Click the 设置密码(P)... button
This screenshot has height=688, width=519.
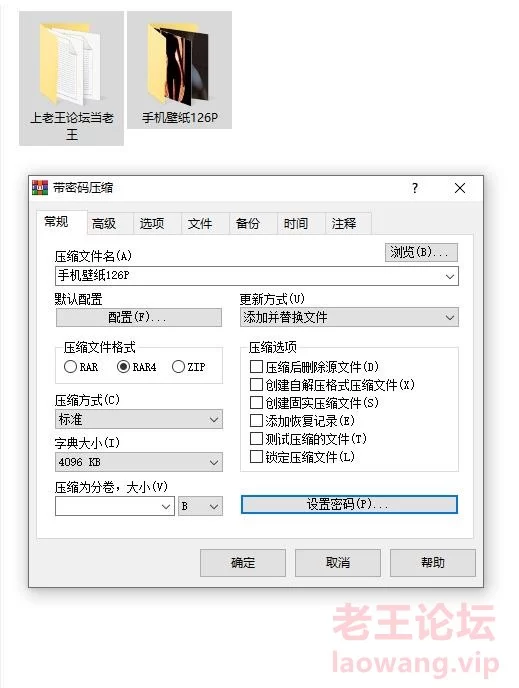349,504
